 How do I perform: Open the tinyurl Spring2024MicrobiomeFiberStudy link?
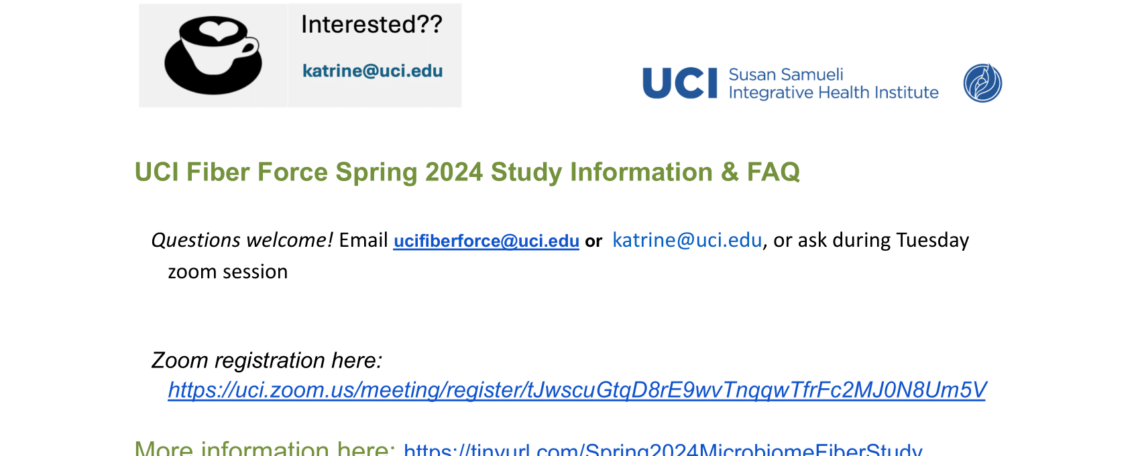662,451
